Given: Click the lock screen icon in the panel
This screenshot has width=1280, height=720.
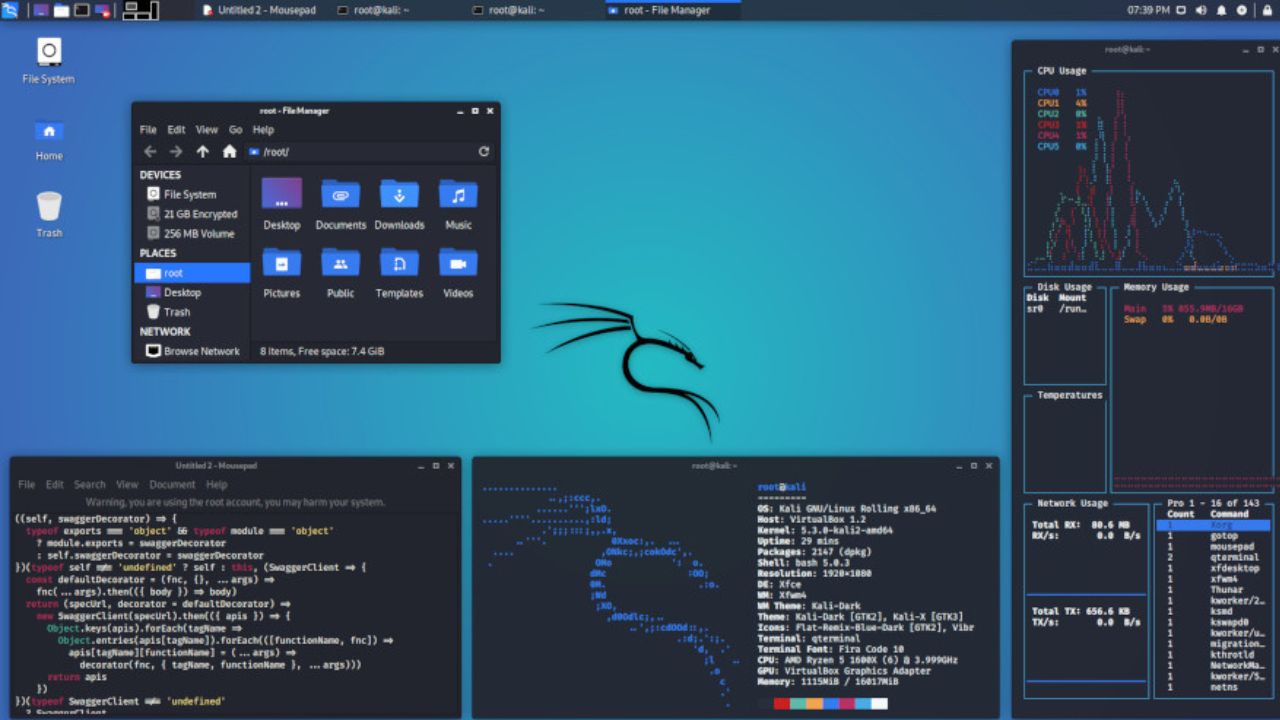Looking at the screenshot, I should click(x=1266, y=10).
